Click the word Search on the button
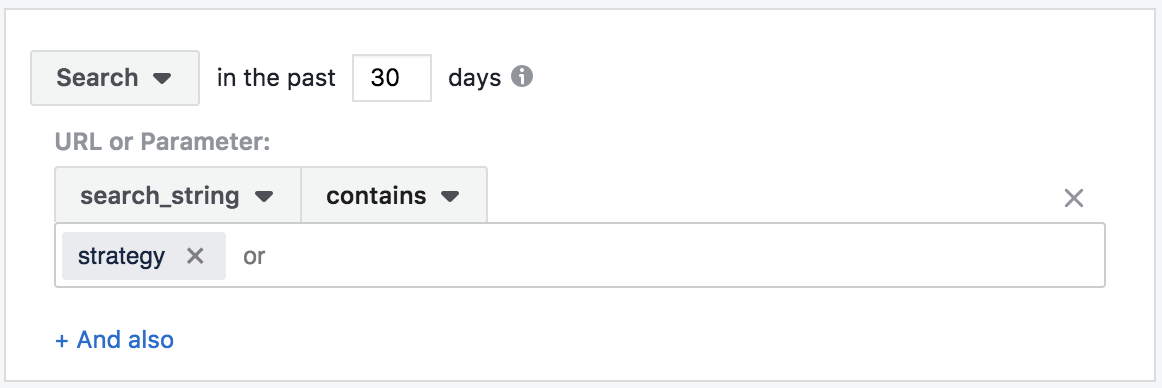Screen dimensions: 1162x388 coord(97,78)
